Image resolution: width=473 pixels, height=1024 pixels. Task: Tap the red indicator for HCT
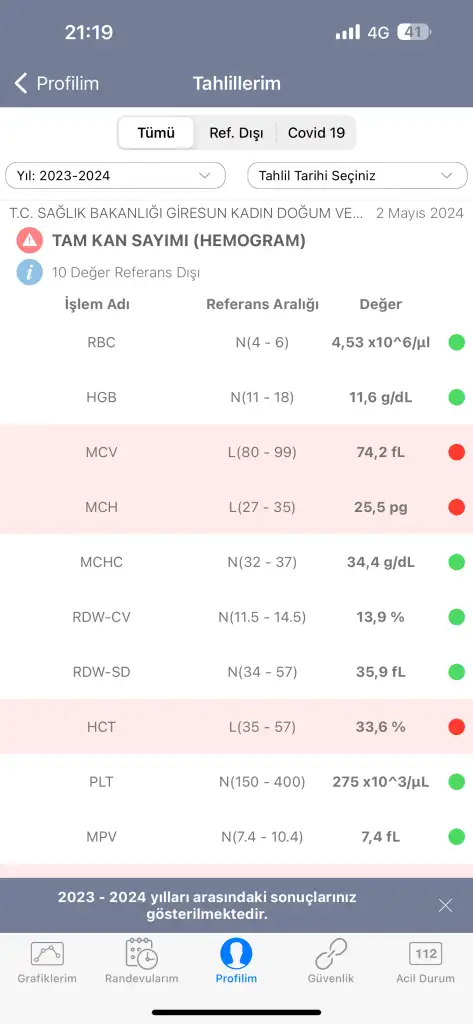tap(457, 726)
